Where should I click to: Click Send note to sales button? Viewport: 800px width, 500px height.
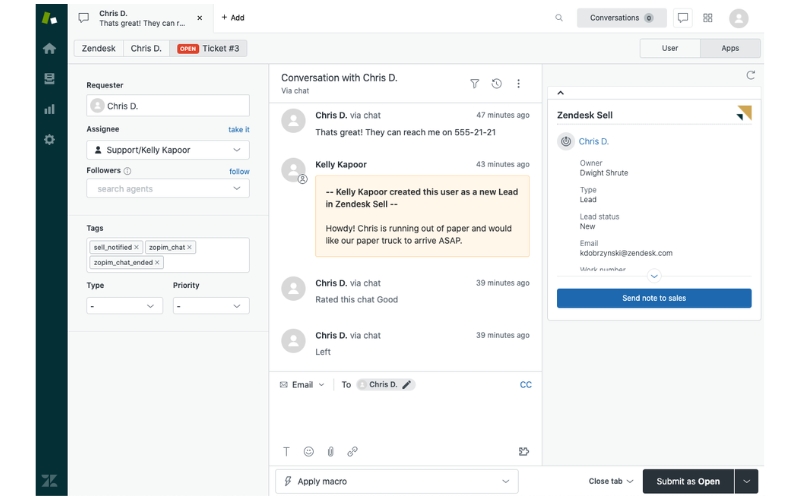click(654, 298)
